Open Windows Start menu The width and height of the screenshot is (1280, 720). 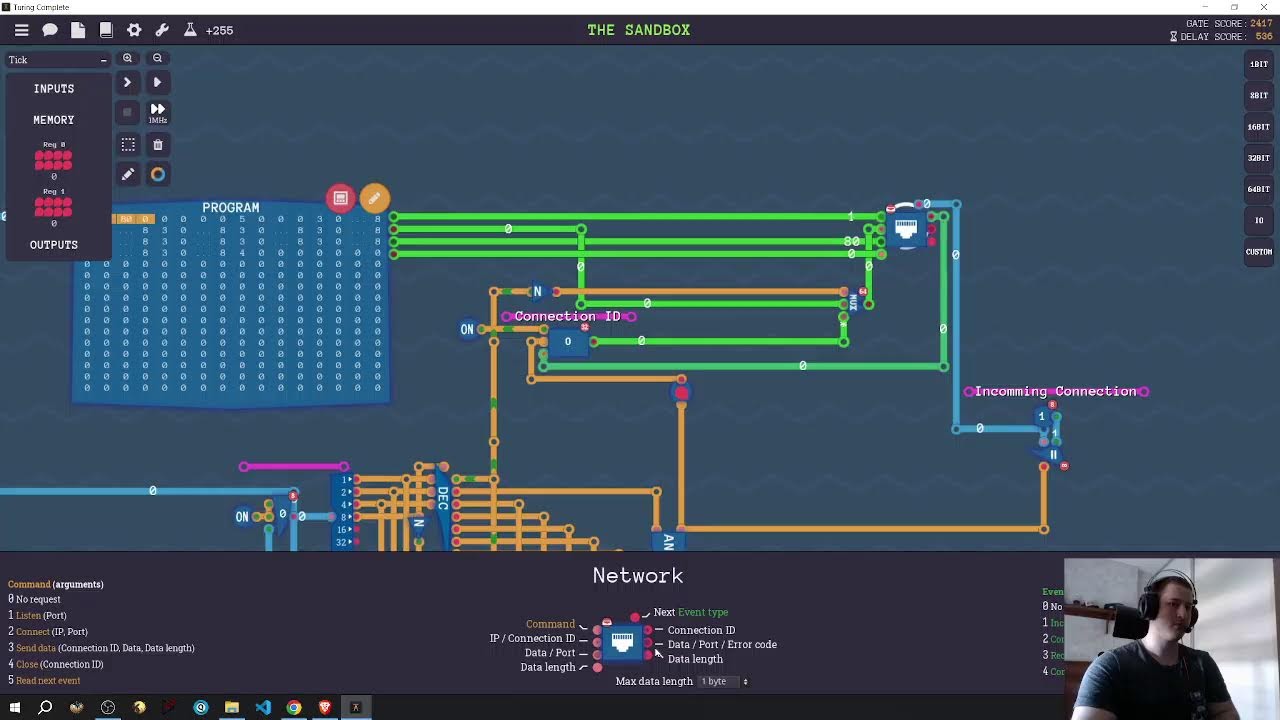tap(14, 708)
